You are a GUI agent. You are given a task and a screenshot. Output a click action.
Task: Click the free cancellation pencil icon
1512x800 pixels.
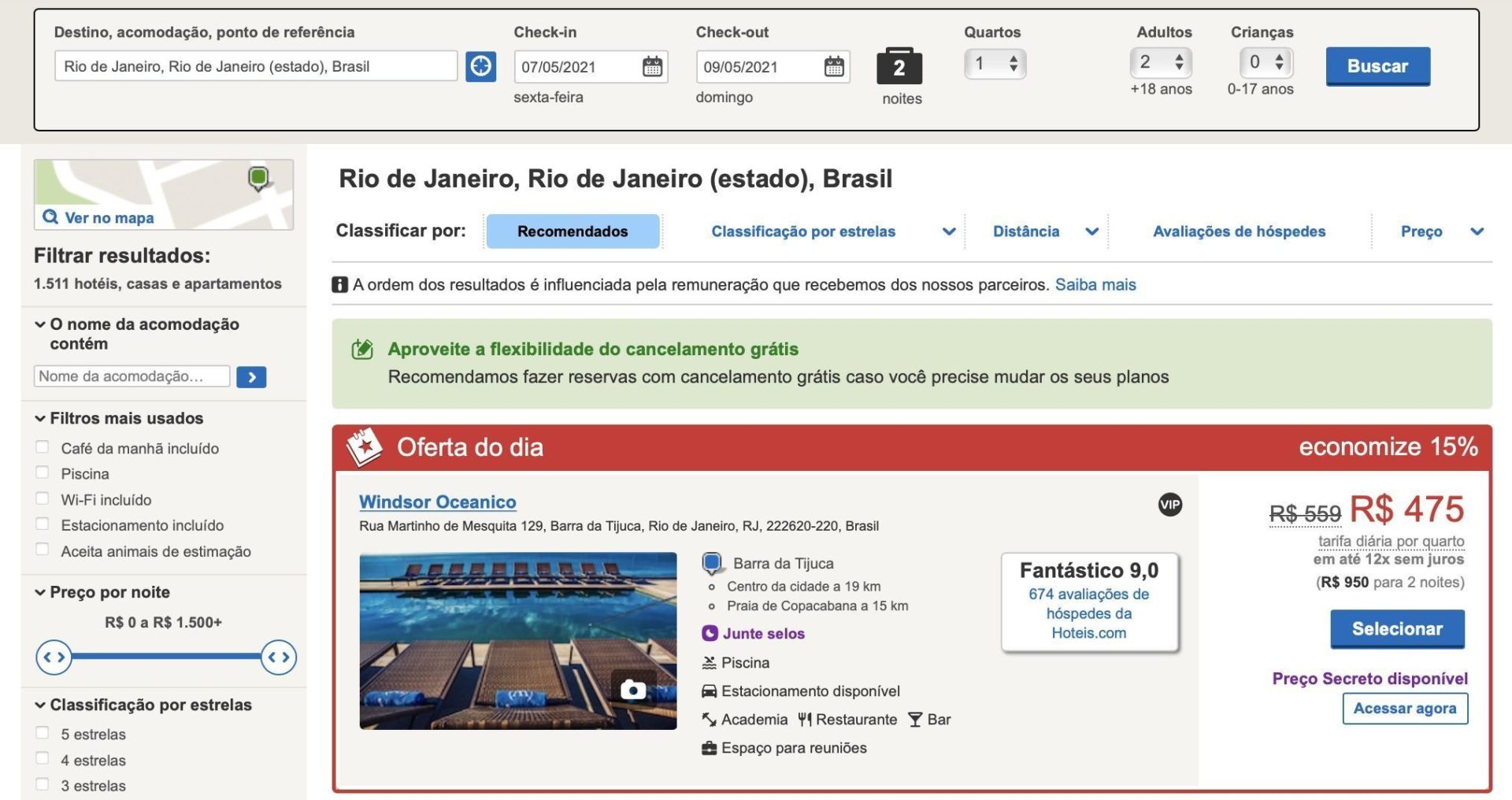tap(362, 349)
